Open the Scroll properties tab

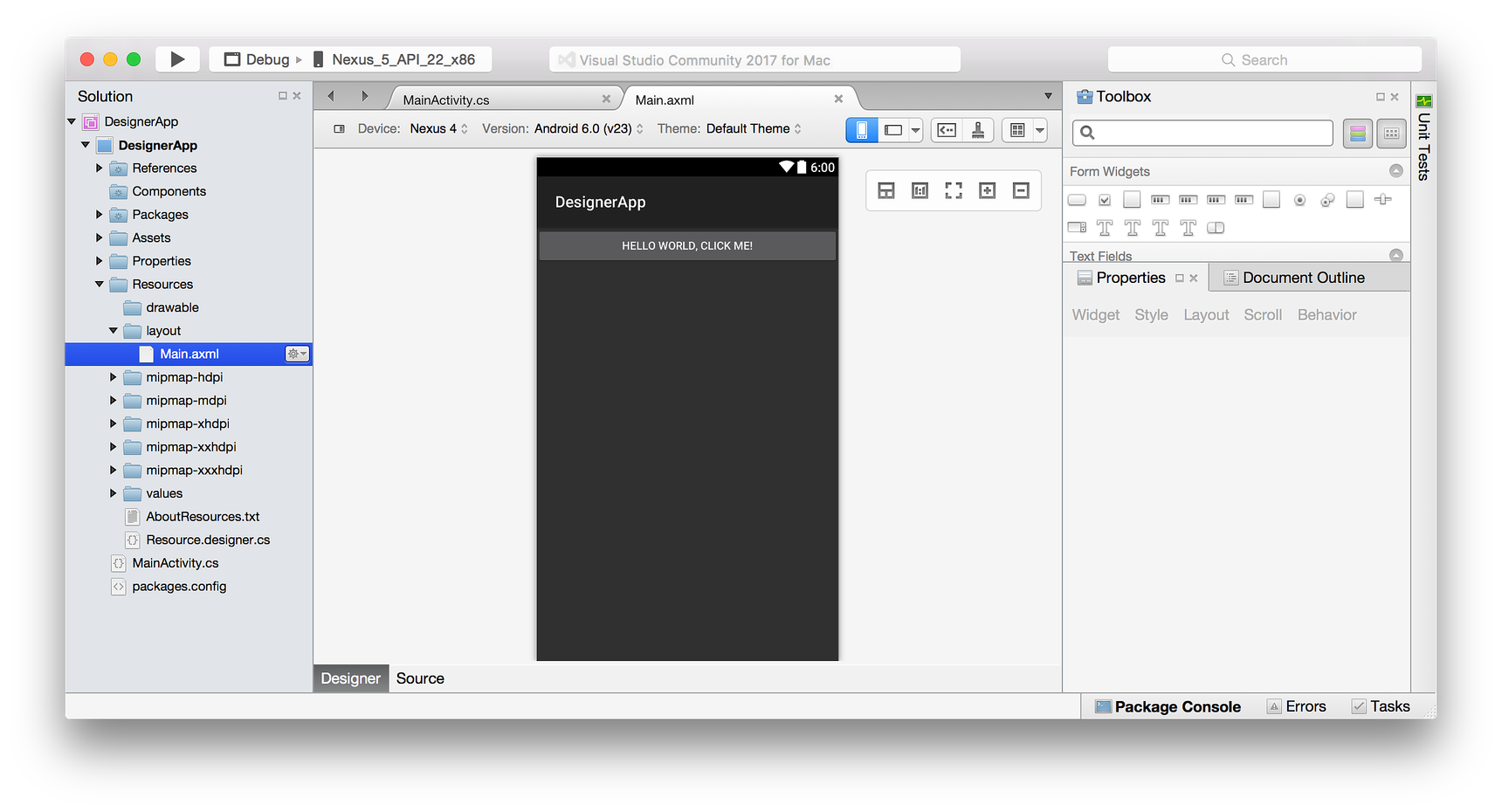[x=1263, y=315]
